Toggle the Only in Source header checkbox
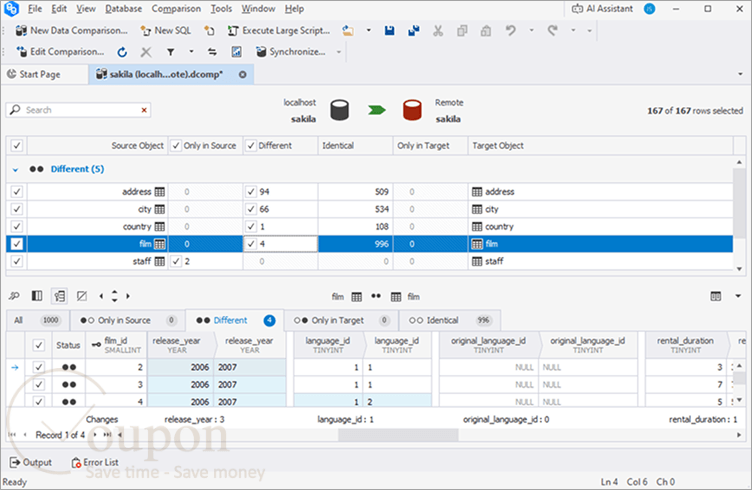This screenshot has width=752, height=490. coord(176,145)
